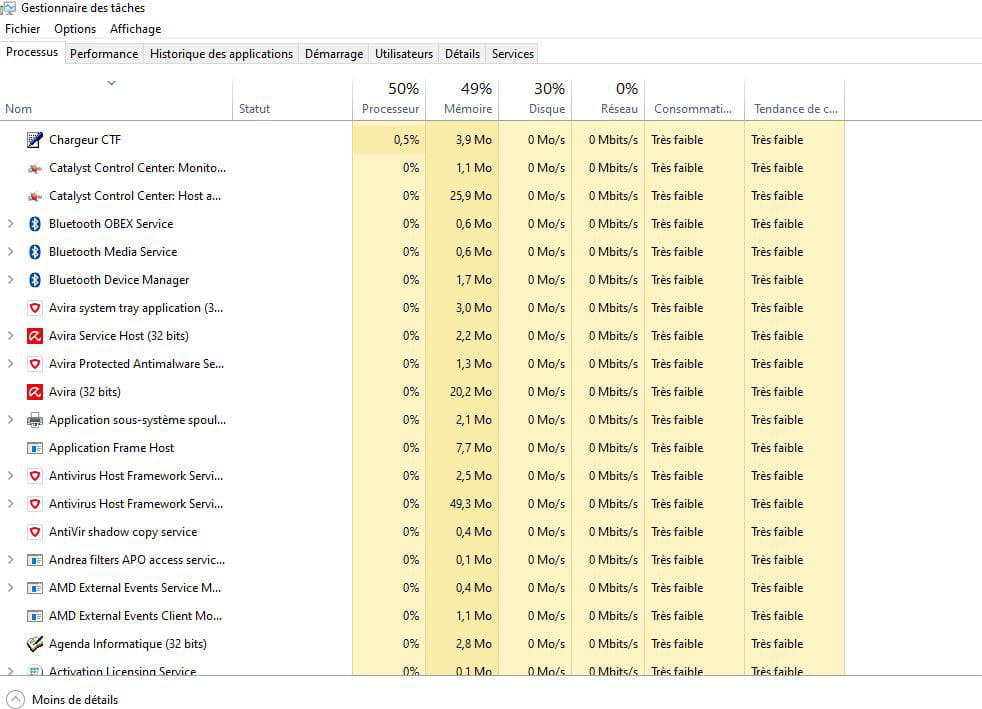This screenshot has height=709, width=982.
Task: Sort by Tendance de consommation header
Action: pos(795,99)
